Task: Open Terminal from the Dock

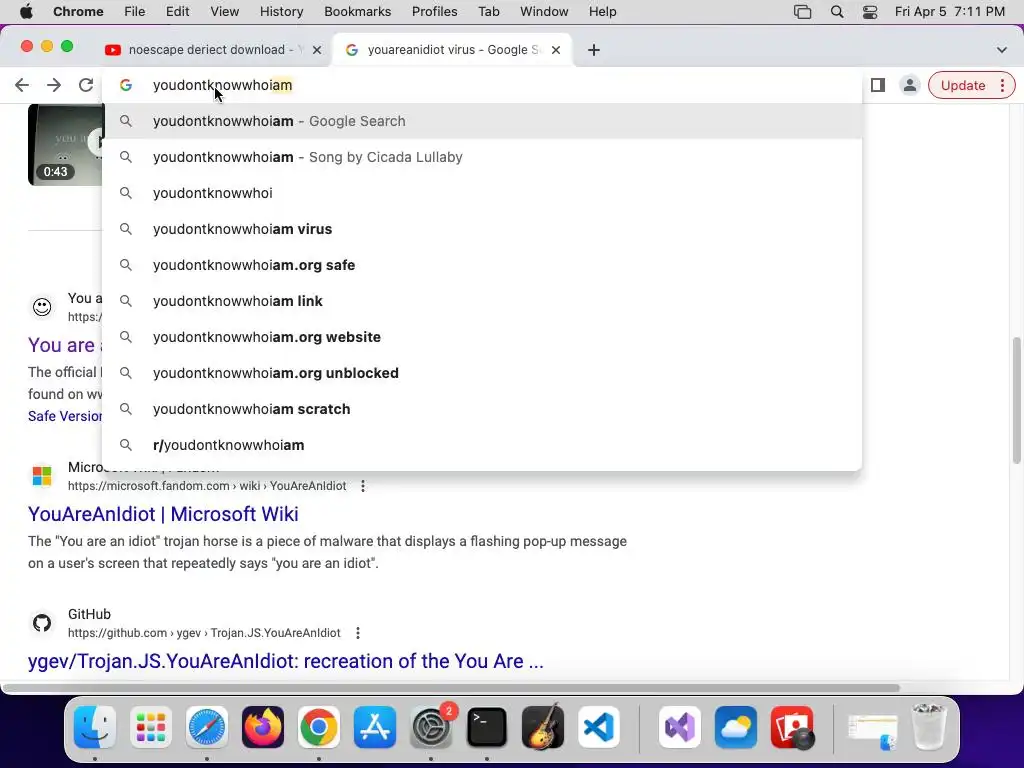Action: click(x=487, y=727)
